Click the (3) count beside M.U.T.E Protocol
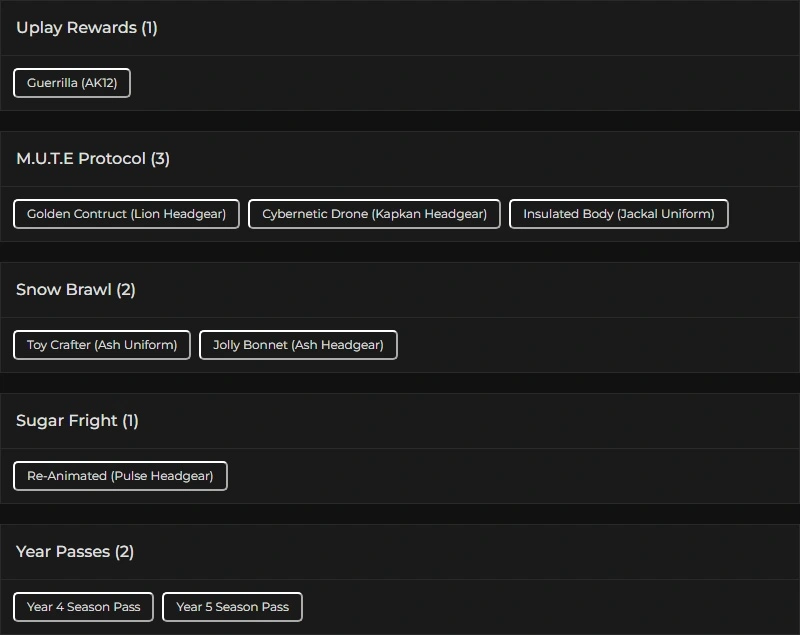The height and width of the screenshot is (635, 800). (x=160, y=159)
